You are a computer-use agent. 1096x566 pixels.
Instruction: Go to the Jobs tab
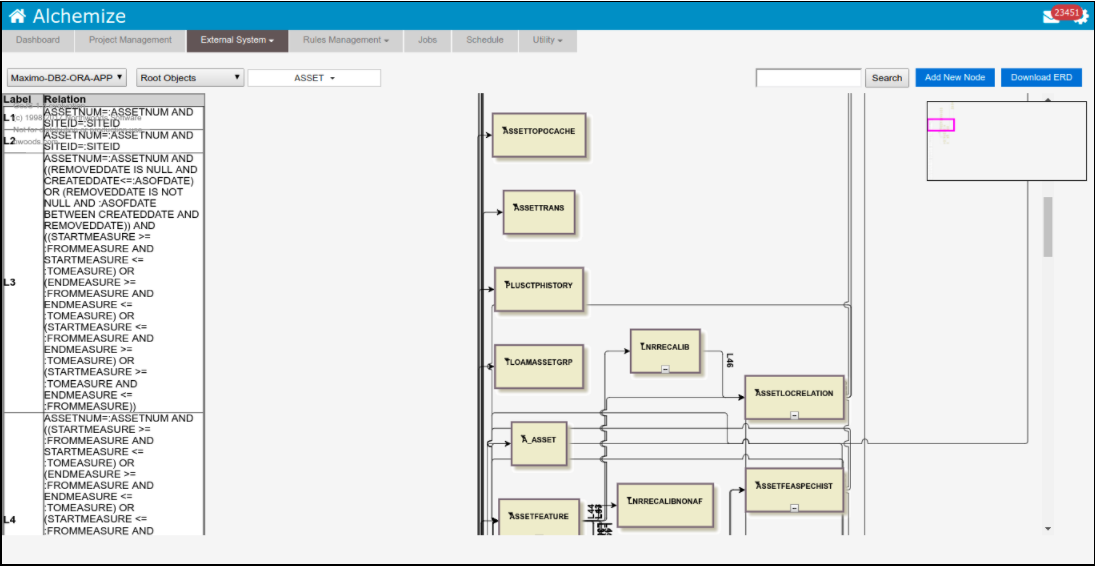coord(427,40)
